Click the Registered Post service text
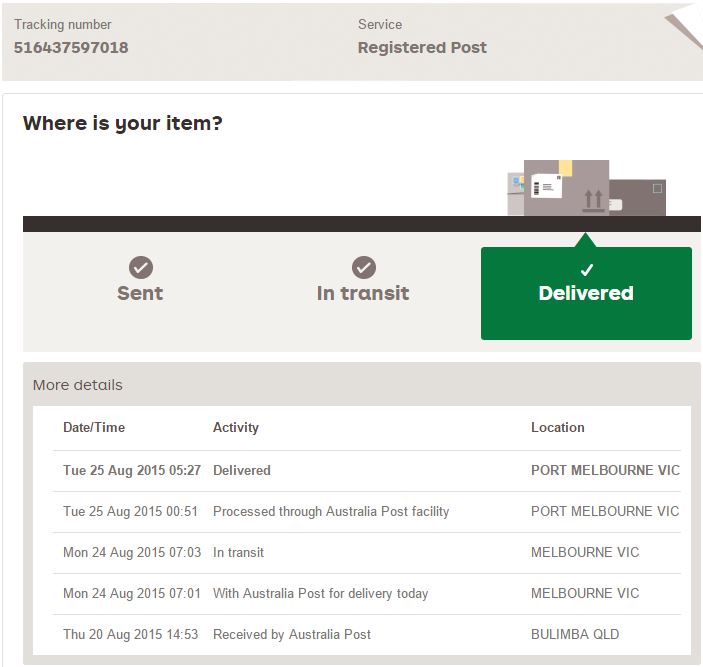Viewport: 703px width, 667px height. (422, 47)
